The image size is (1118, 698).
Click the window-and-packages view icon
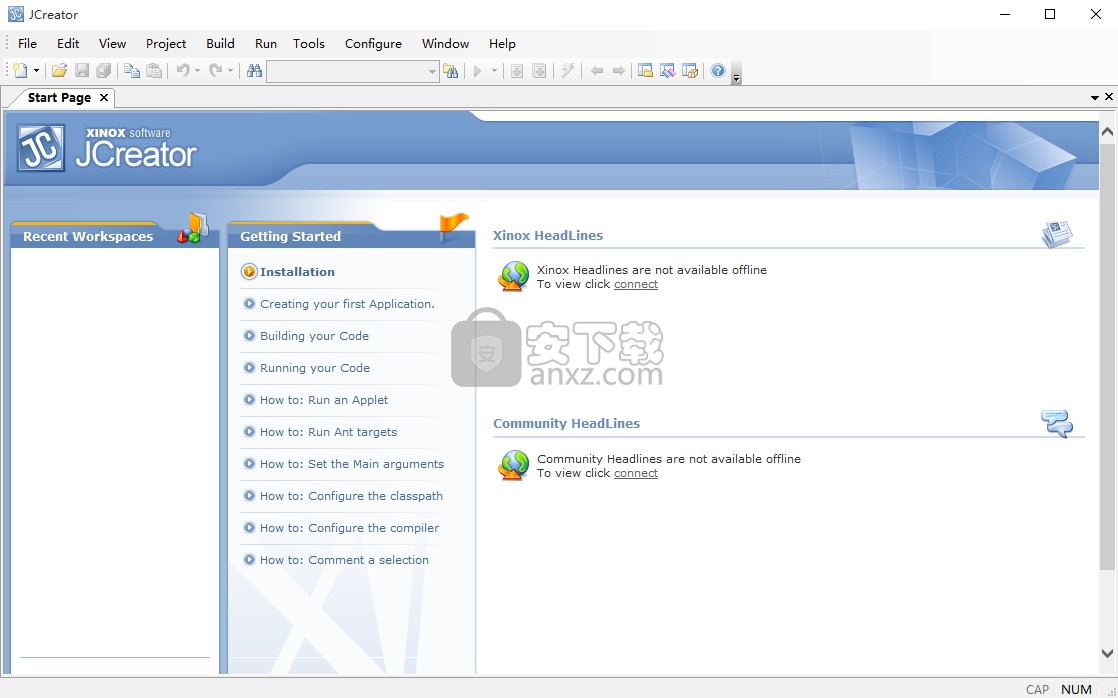(689, 71)
